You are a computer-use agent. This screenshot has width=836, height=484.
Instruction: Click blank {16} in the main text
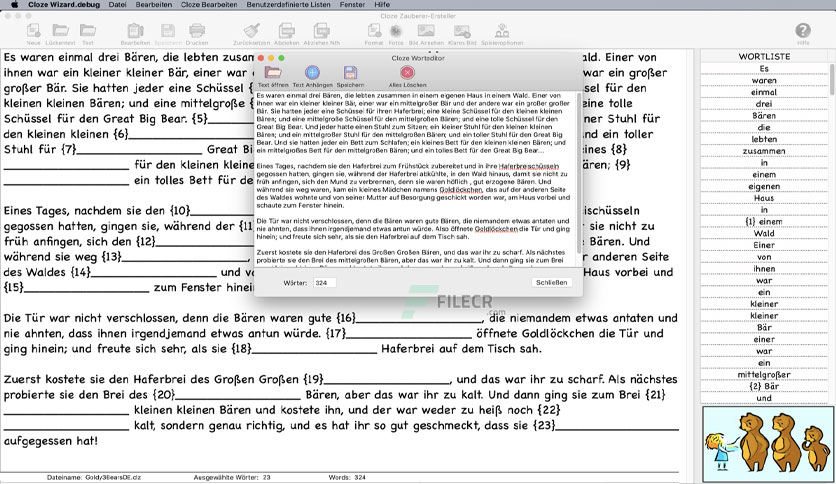(x=410, y=318)
